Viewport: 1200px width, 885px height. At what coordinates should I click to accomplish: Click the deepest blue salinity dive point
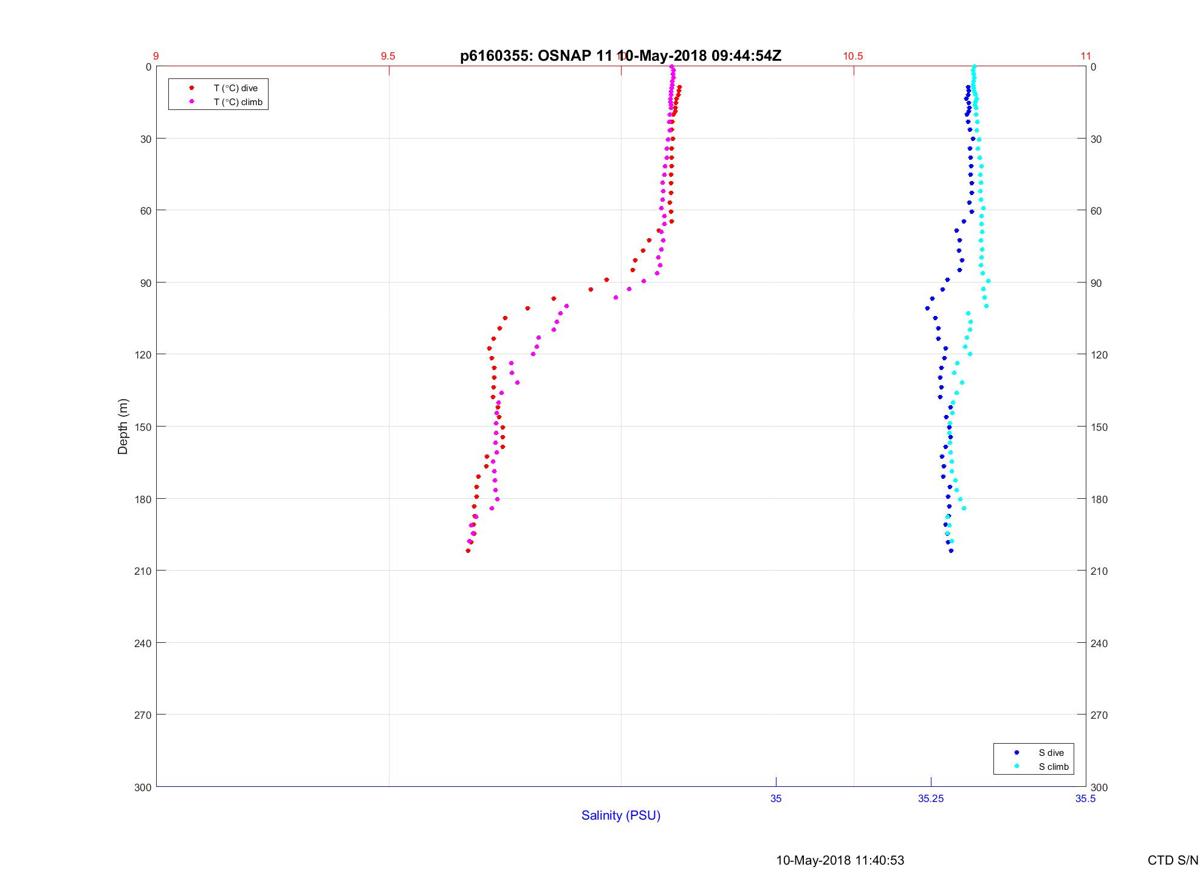coord(951,550)
